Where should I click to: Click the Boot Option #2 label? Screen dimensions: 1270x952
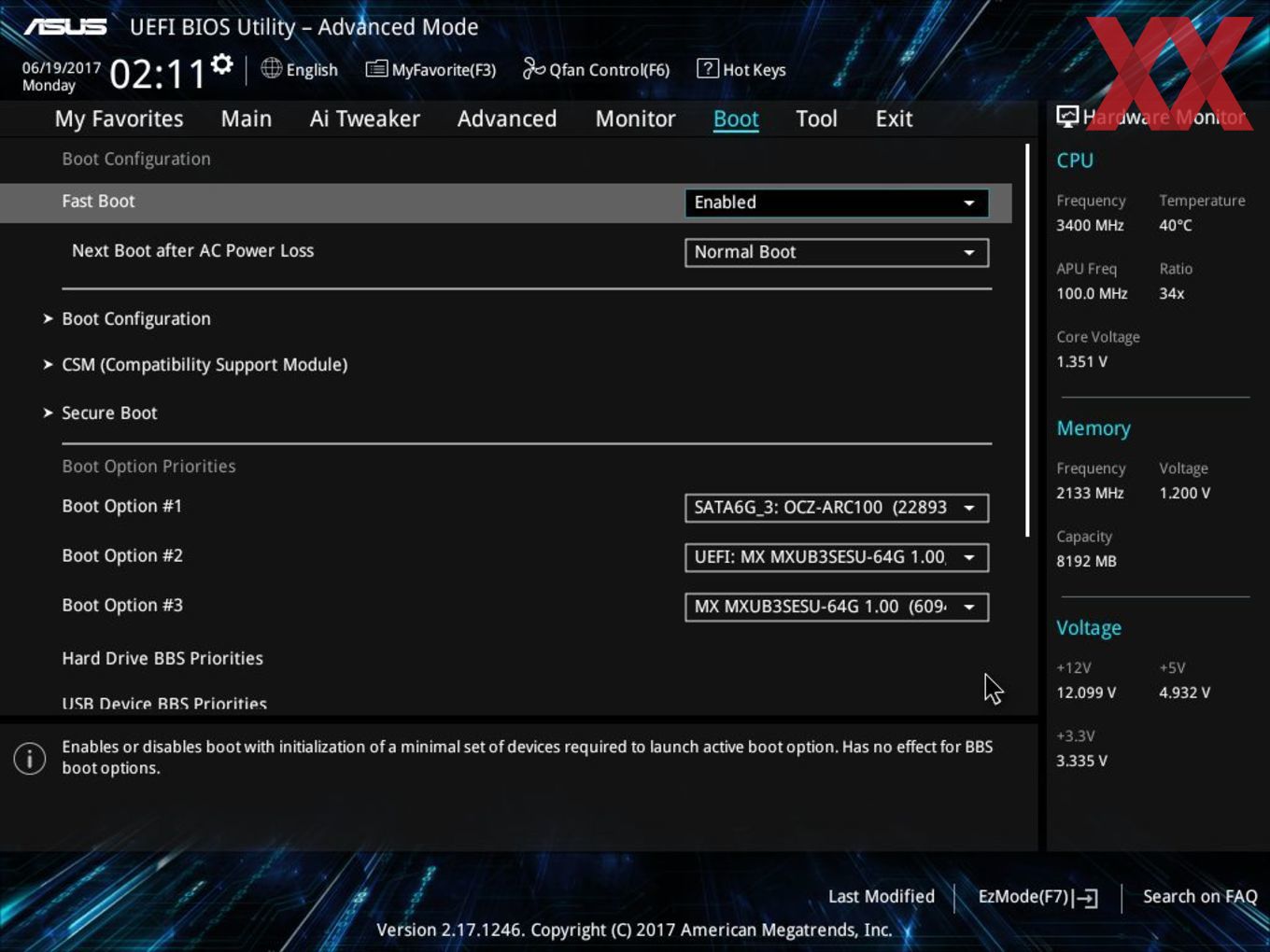122,556
